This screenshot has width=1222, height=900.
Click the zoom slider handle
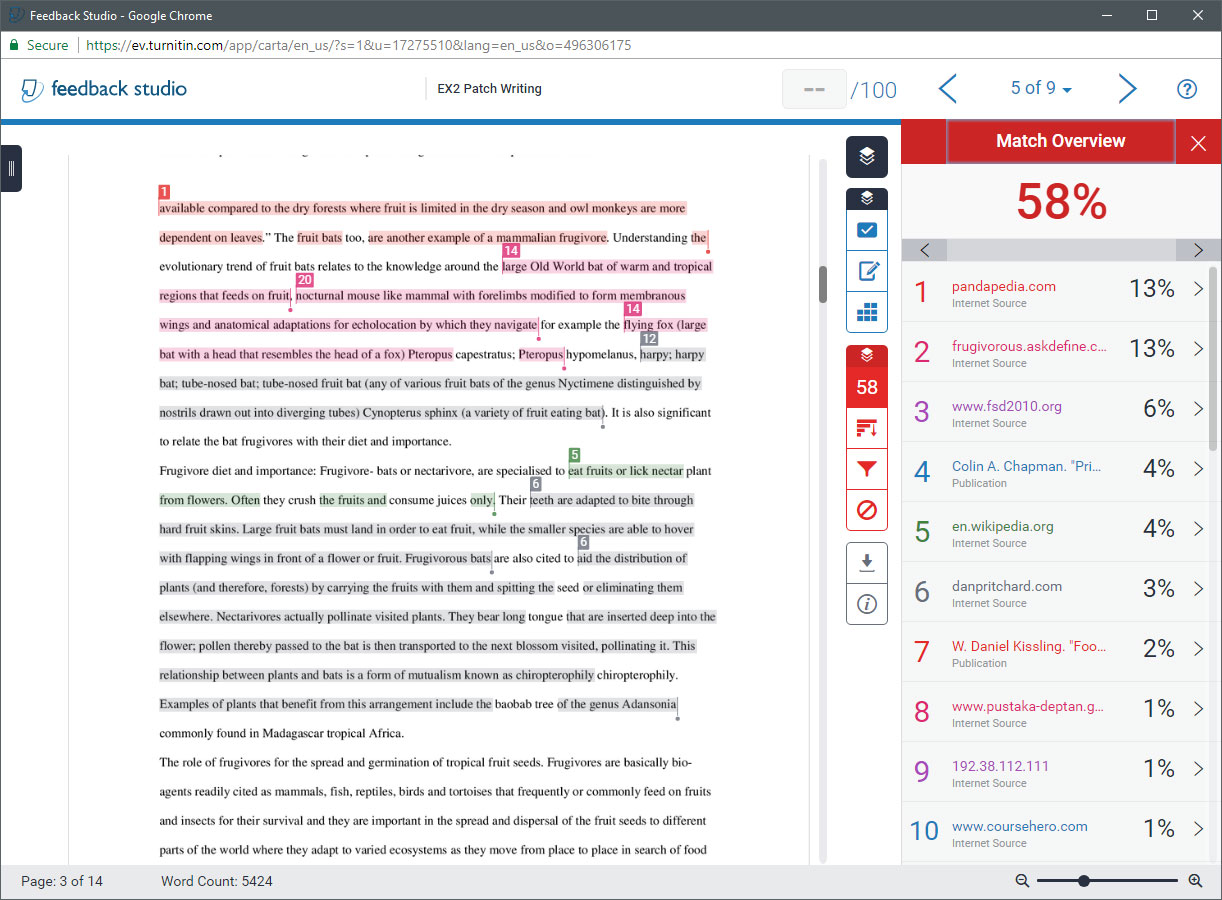1084,881
